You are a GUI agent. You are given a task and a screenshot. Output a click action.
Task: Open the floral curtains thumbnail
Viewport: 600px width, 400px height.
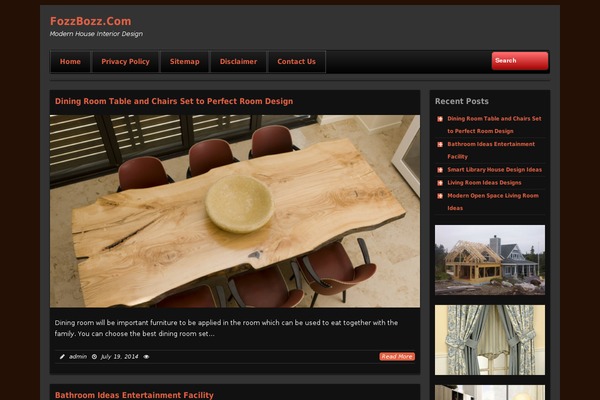click(490, 340)
